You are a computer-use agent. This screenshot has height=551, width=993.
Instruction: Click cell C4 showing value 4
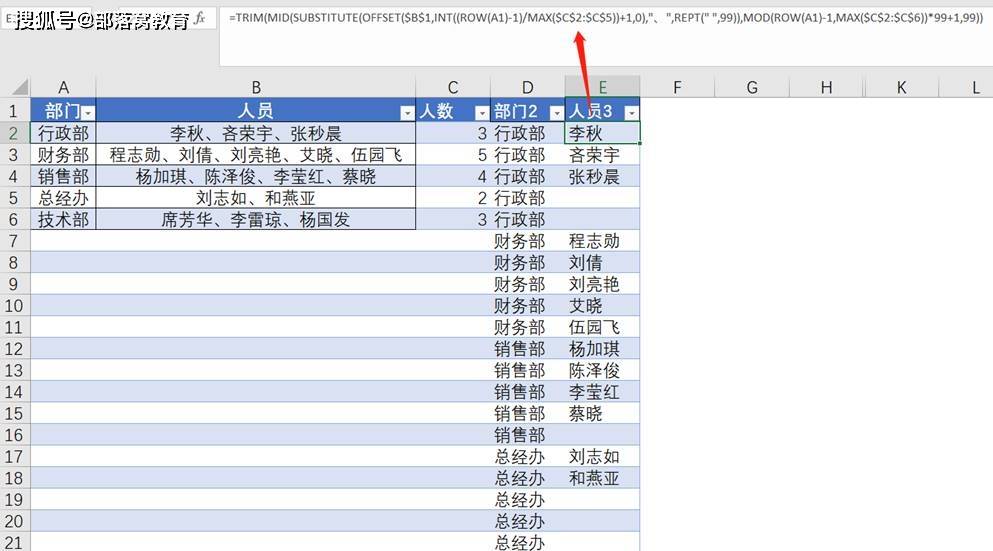coord(452,177)
